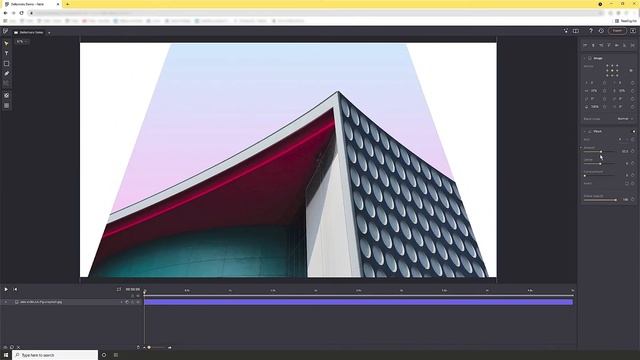640x360 pixels.
Task: Click the app logo in the top-left corner
Action: point(5,31)
